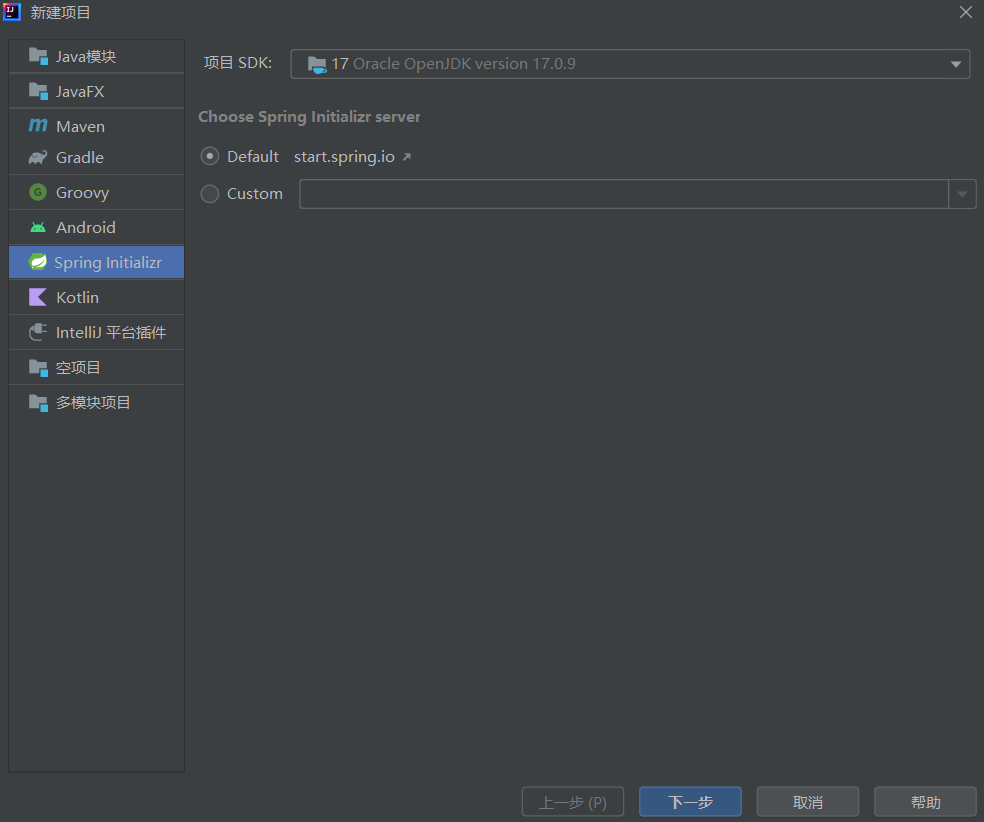Select IntelliJ 平台插件 project type

tap(97, 332)
